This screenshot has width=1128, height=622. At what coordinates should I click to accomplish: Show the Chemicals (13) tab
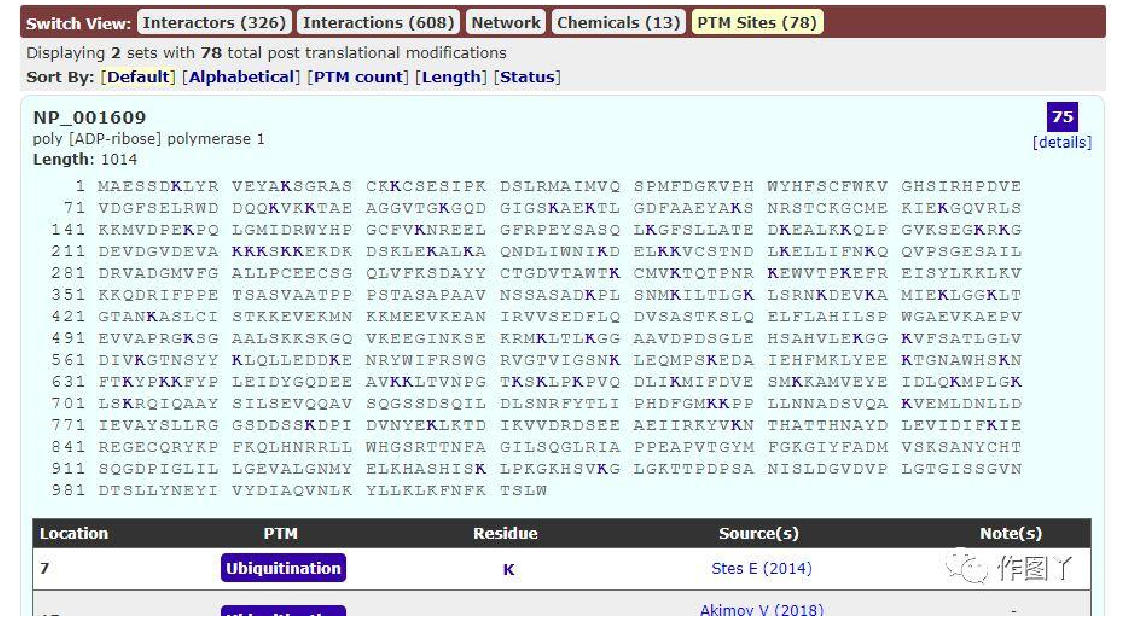click(x=618, y=22)
